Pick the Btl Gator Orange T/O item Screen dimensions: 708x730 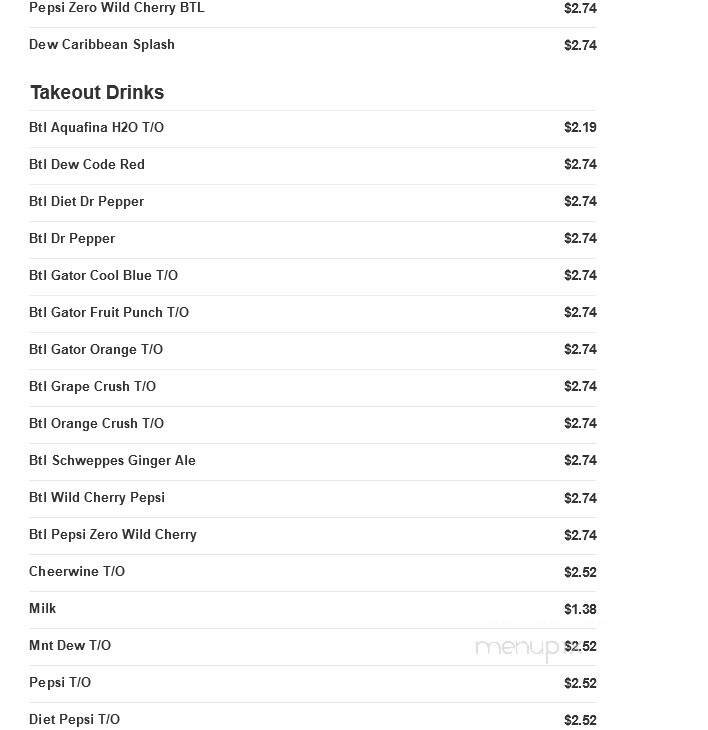96,350
